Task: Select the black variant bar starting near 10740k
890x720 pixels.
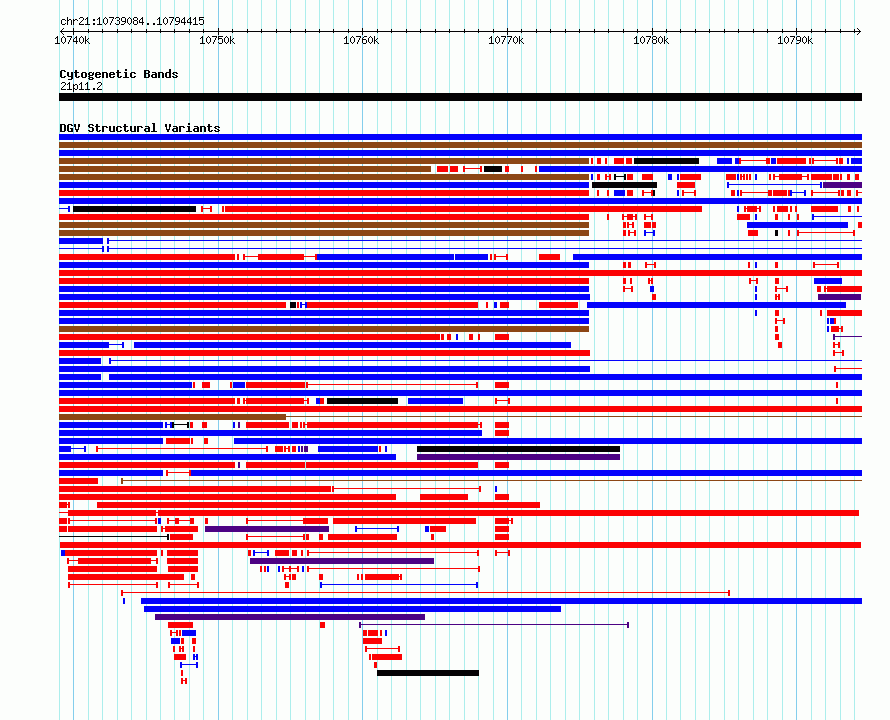Action: (135, 209)
